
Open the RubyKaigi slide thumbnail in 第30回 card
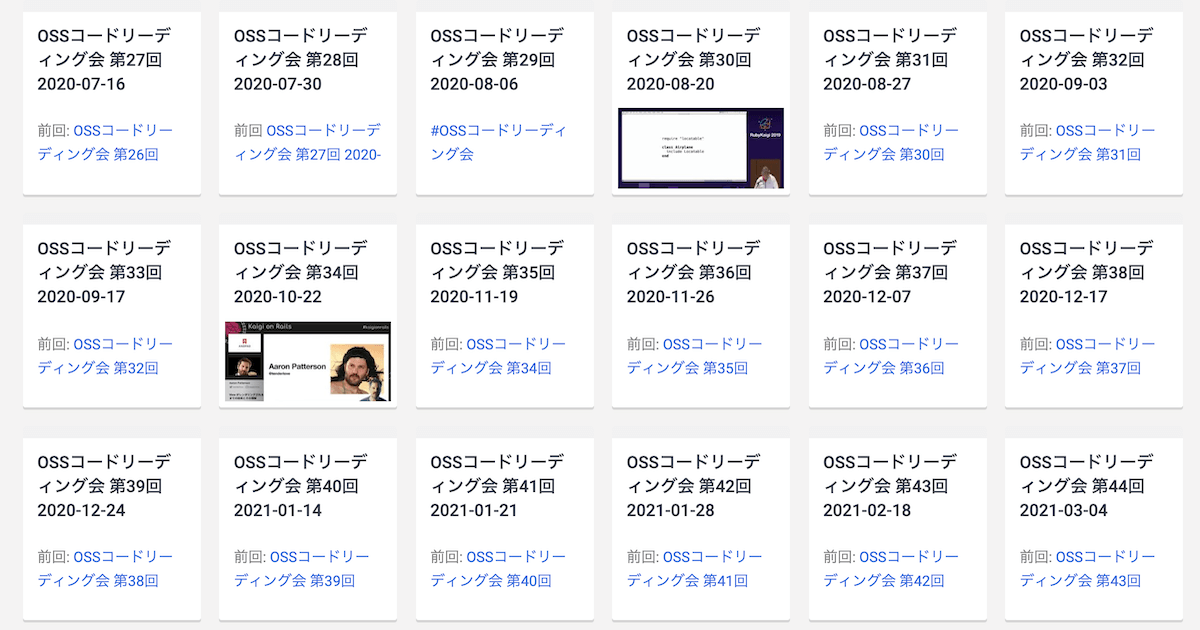click(x=701, y=148)
